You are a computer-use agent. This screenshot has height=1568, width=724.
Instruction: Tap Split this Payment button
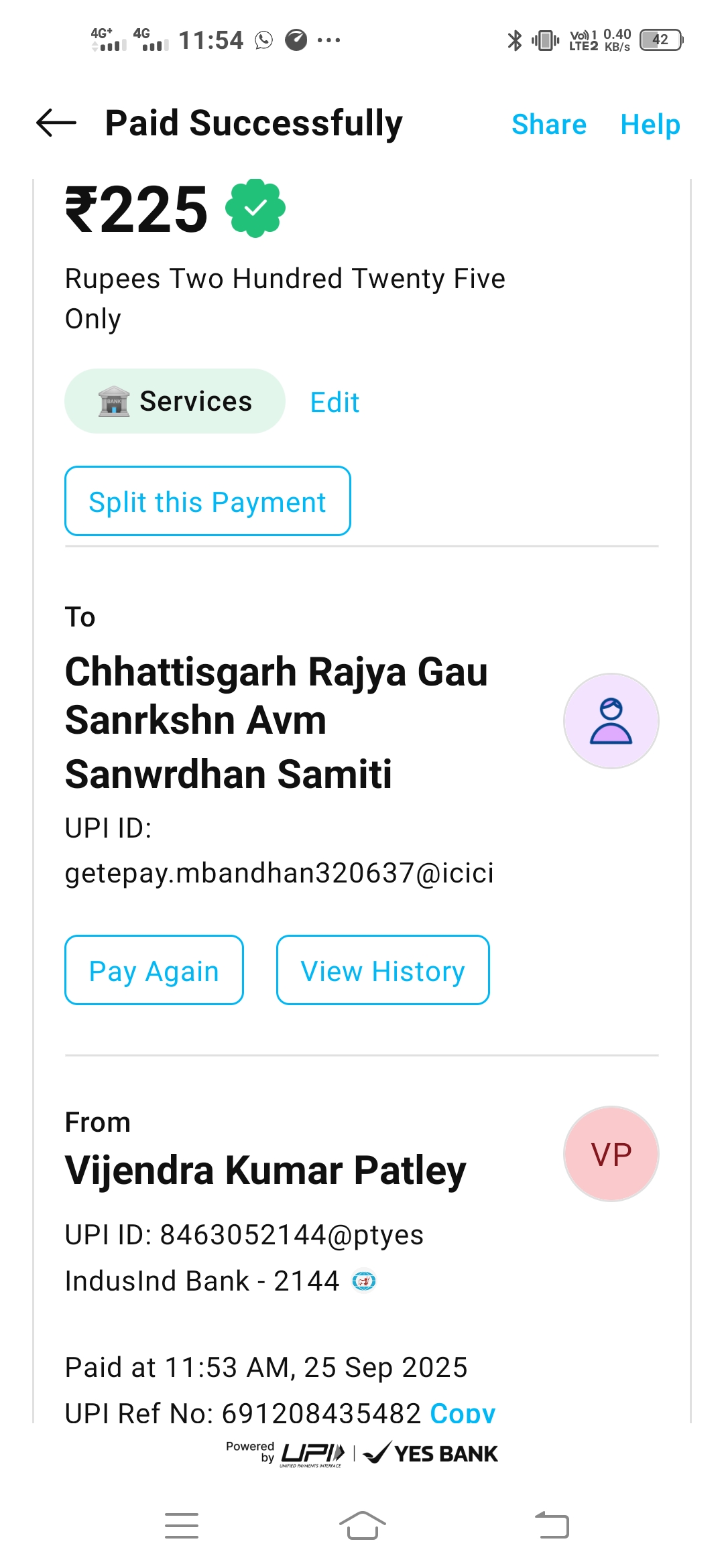tap(208, 501)
